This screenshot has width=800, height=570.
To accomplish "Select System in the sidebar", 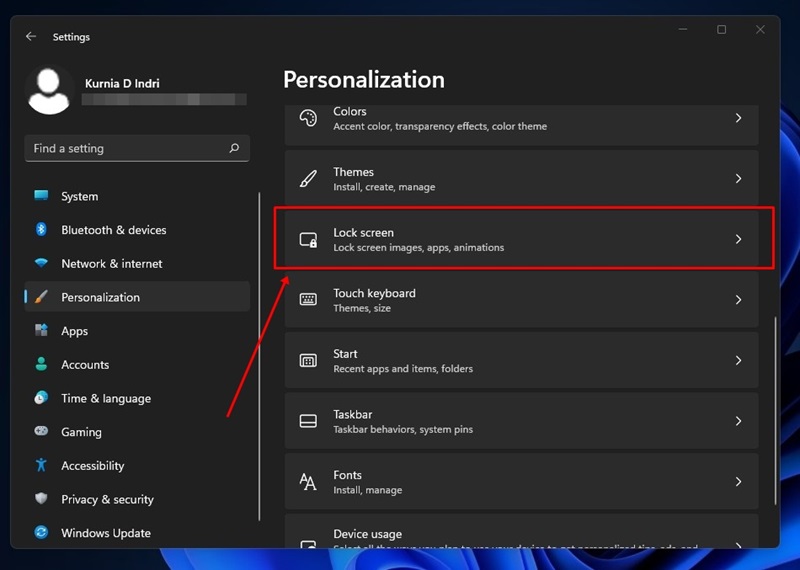I will click(x=80, y=196).
